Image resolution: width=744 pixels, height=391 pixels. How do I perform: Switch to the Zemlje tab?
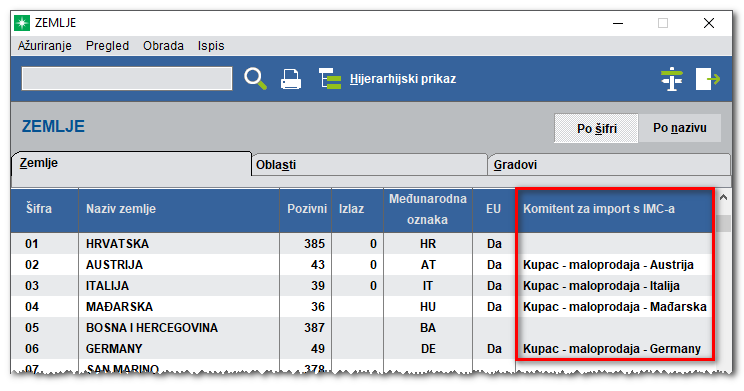(131, 164)
